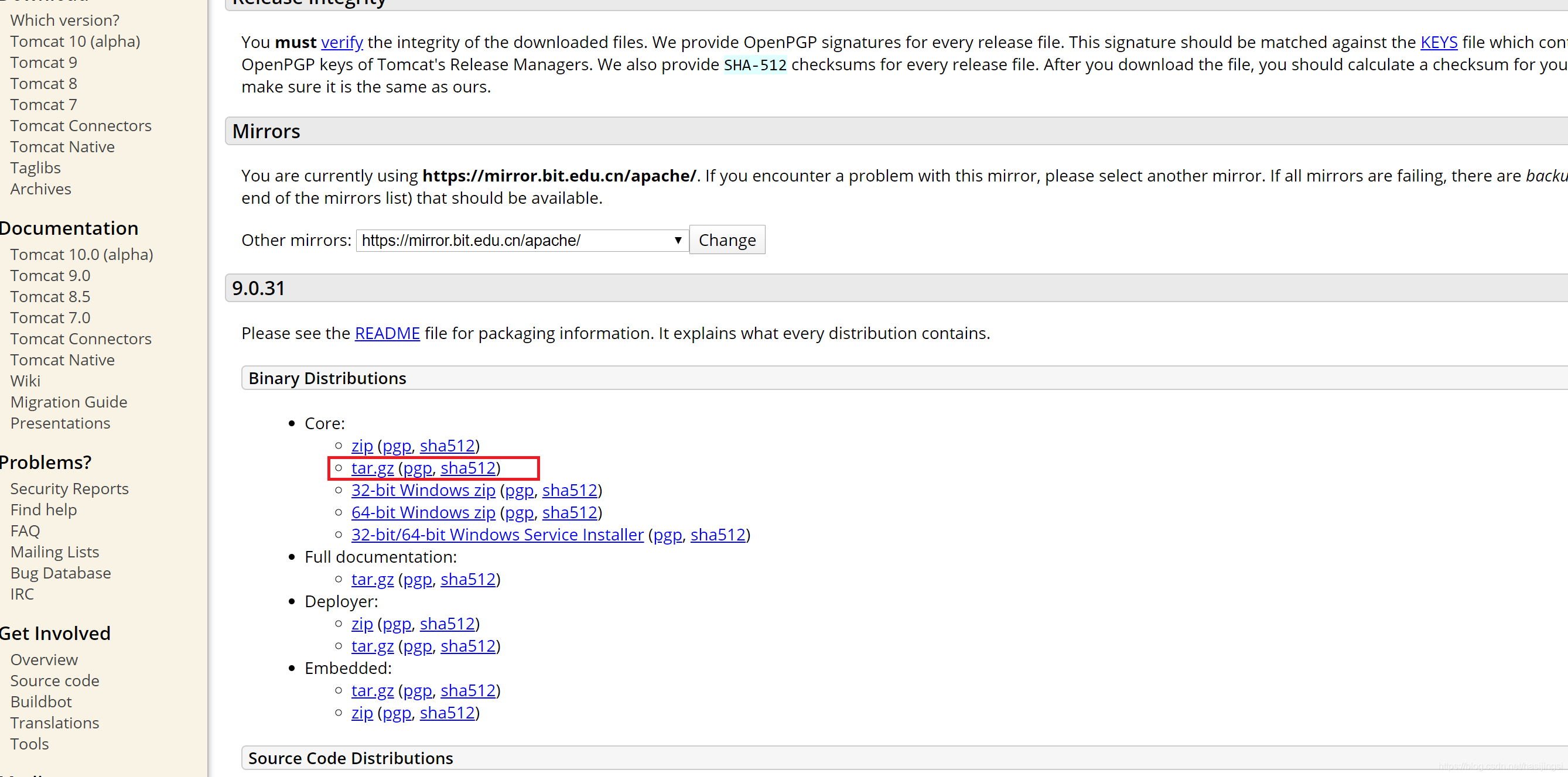Click Full documentation tar.gz link
The height and width of the screenshot is (777, 1568).
coord(371,578)
